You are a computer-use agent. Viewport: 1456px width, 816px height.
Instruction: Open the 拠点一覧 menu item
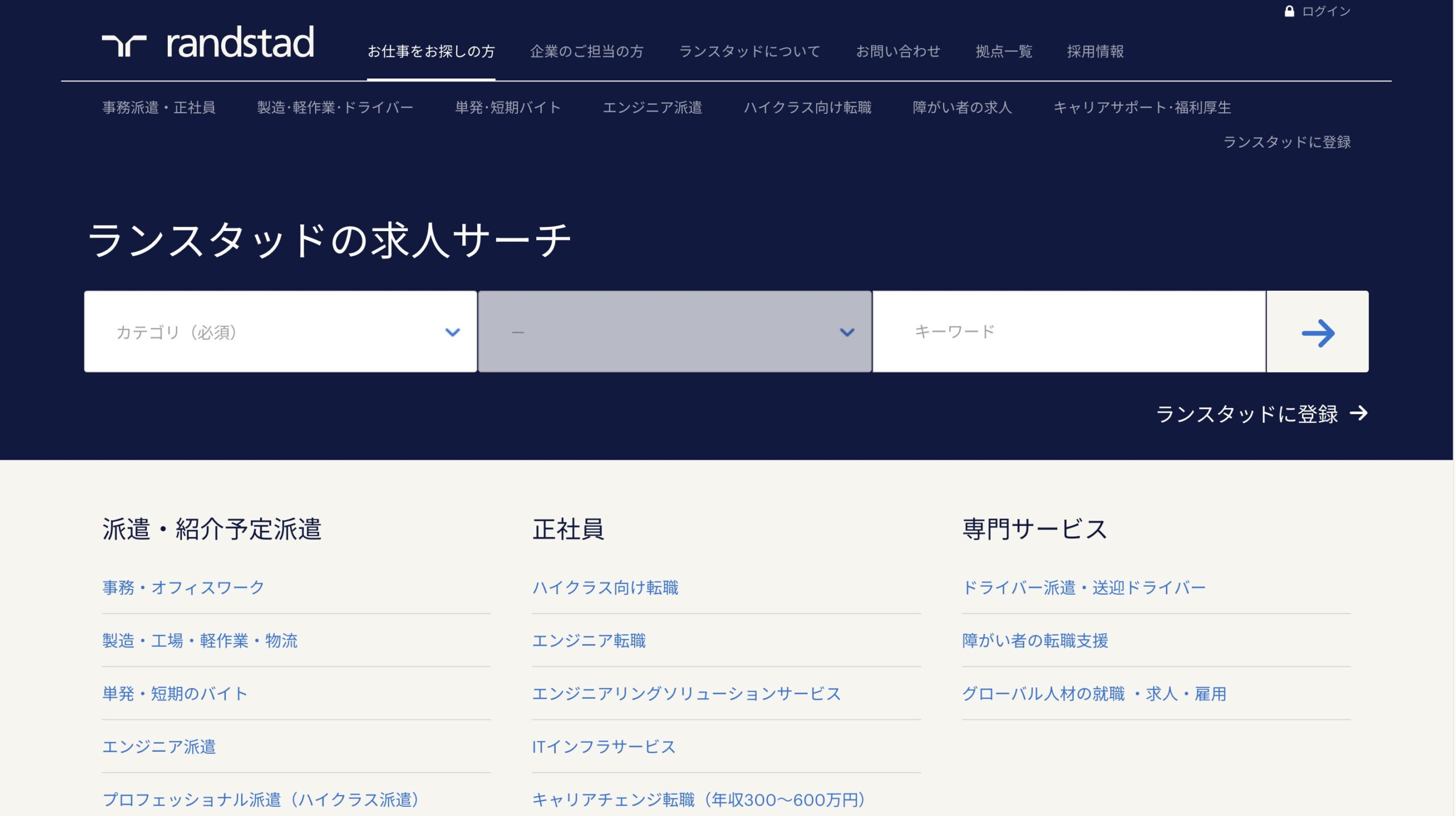point(1003,52)
